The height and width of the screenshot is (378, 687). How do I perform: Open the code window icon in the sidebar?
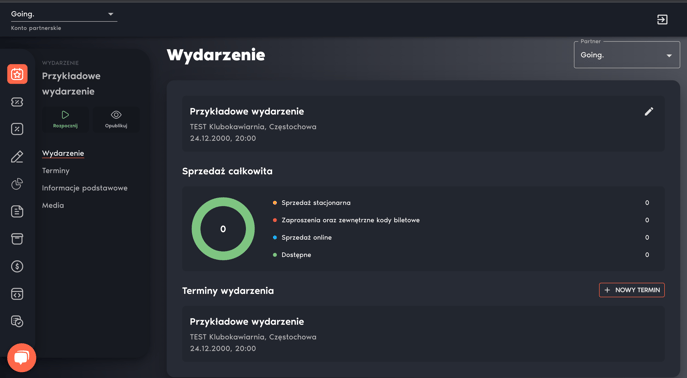click(x=17, y=294)
